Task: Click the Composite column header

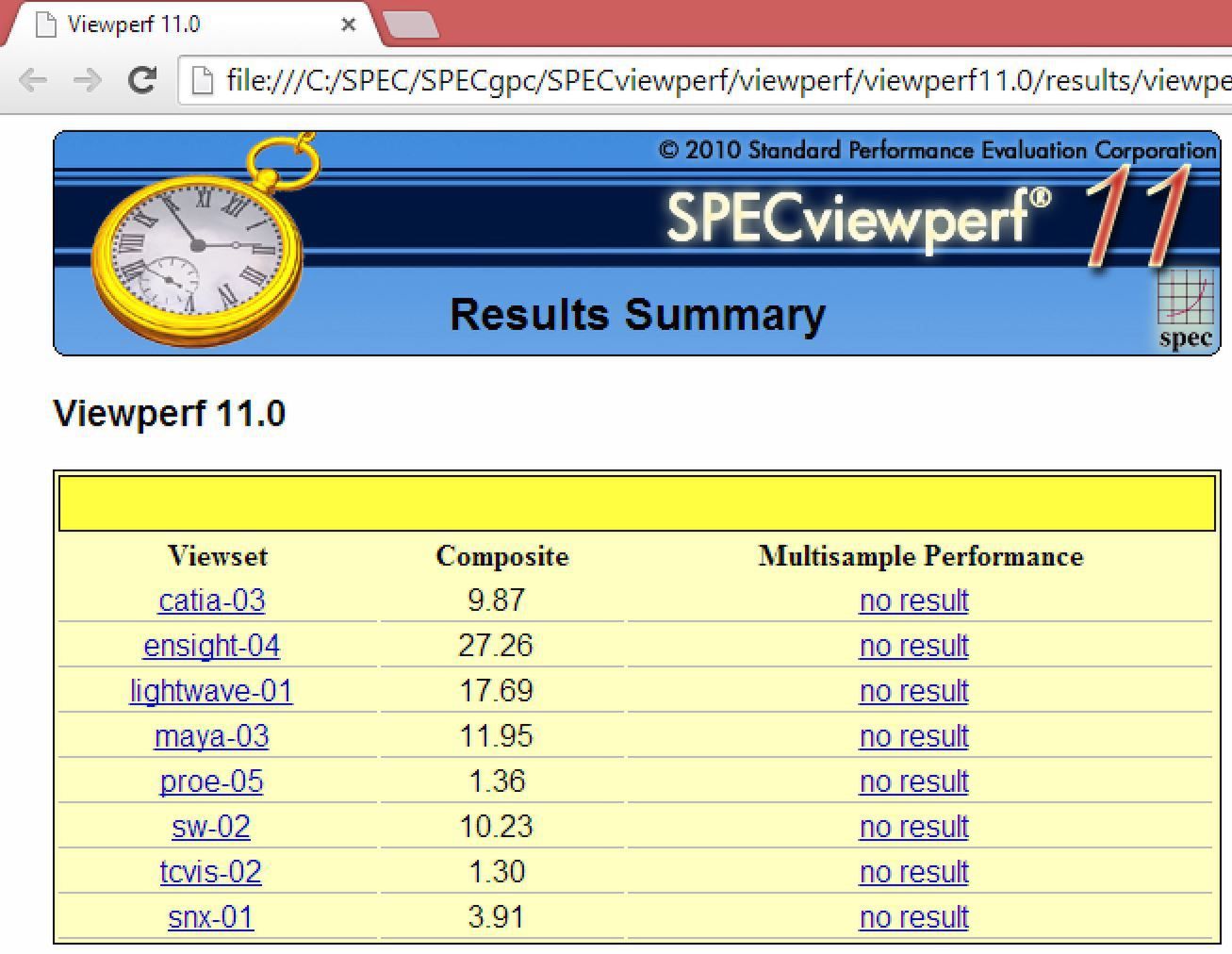Action: click(502, 556)
